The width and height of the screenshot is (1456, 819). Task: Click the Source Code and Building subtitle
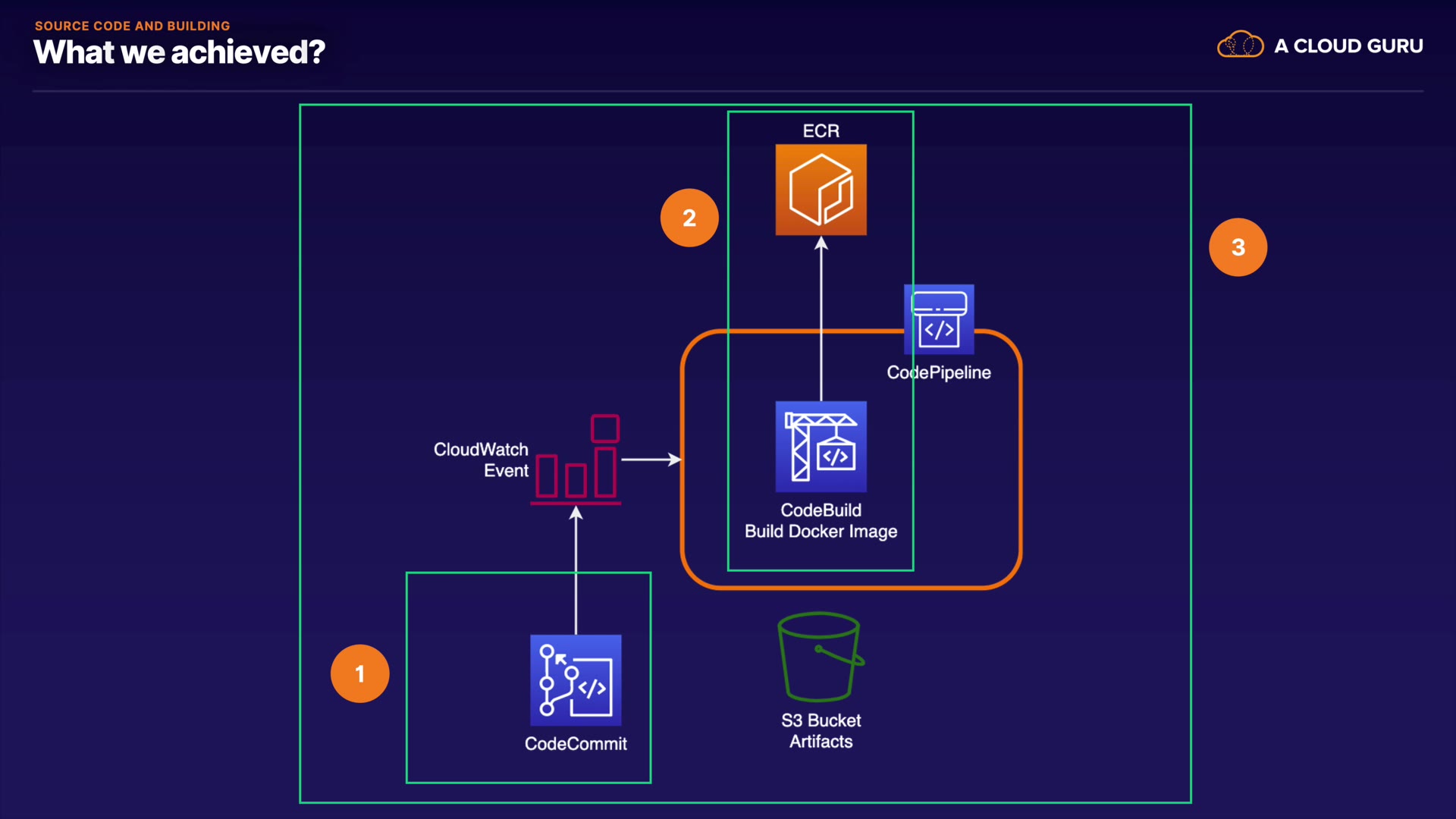(x=132, y=26)
